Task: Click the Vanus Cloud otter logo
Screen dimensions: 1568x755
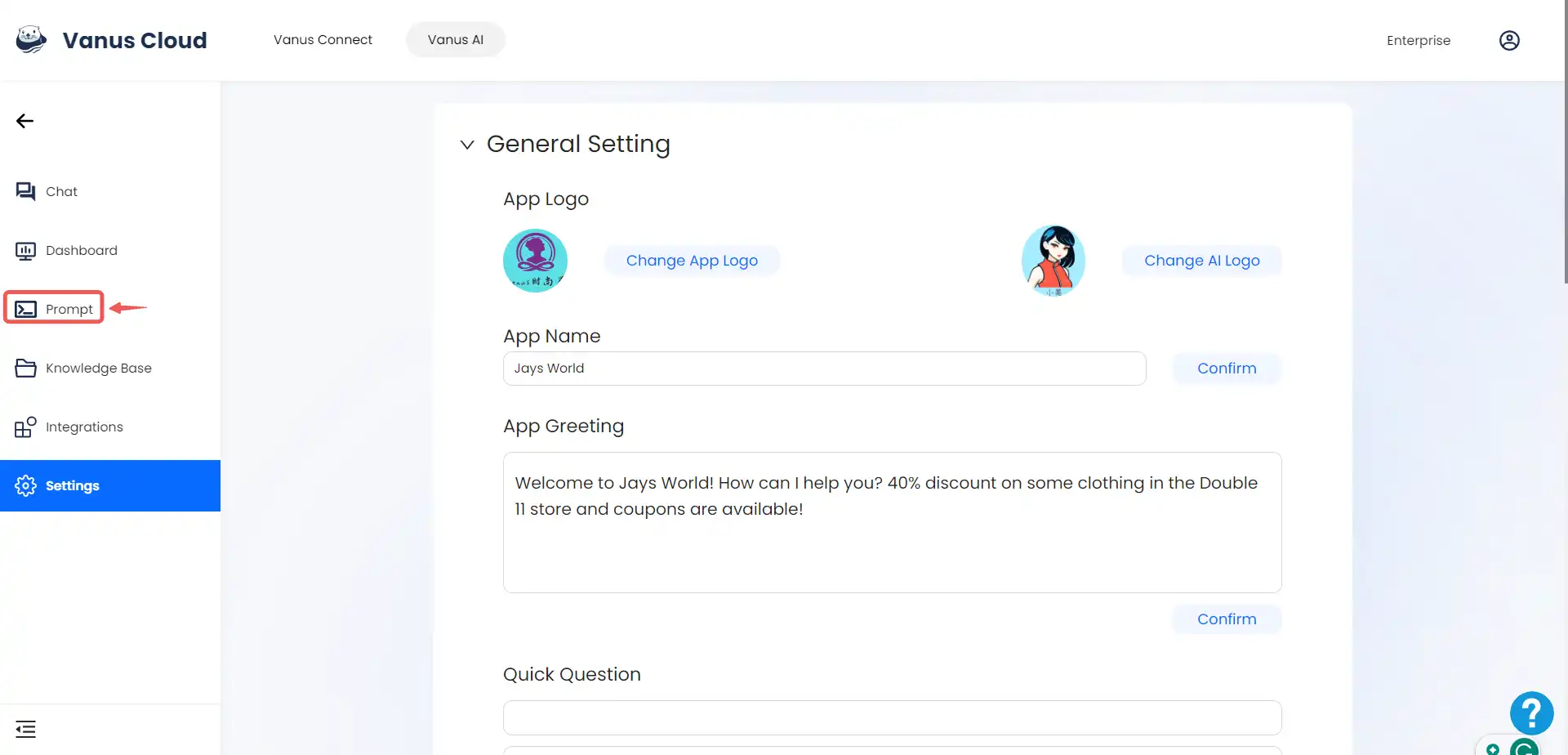Action: 31,39
